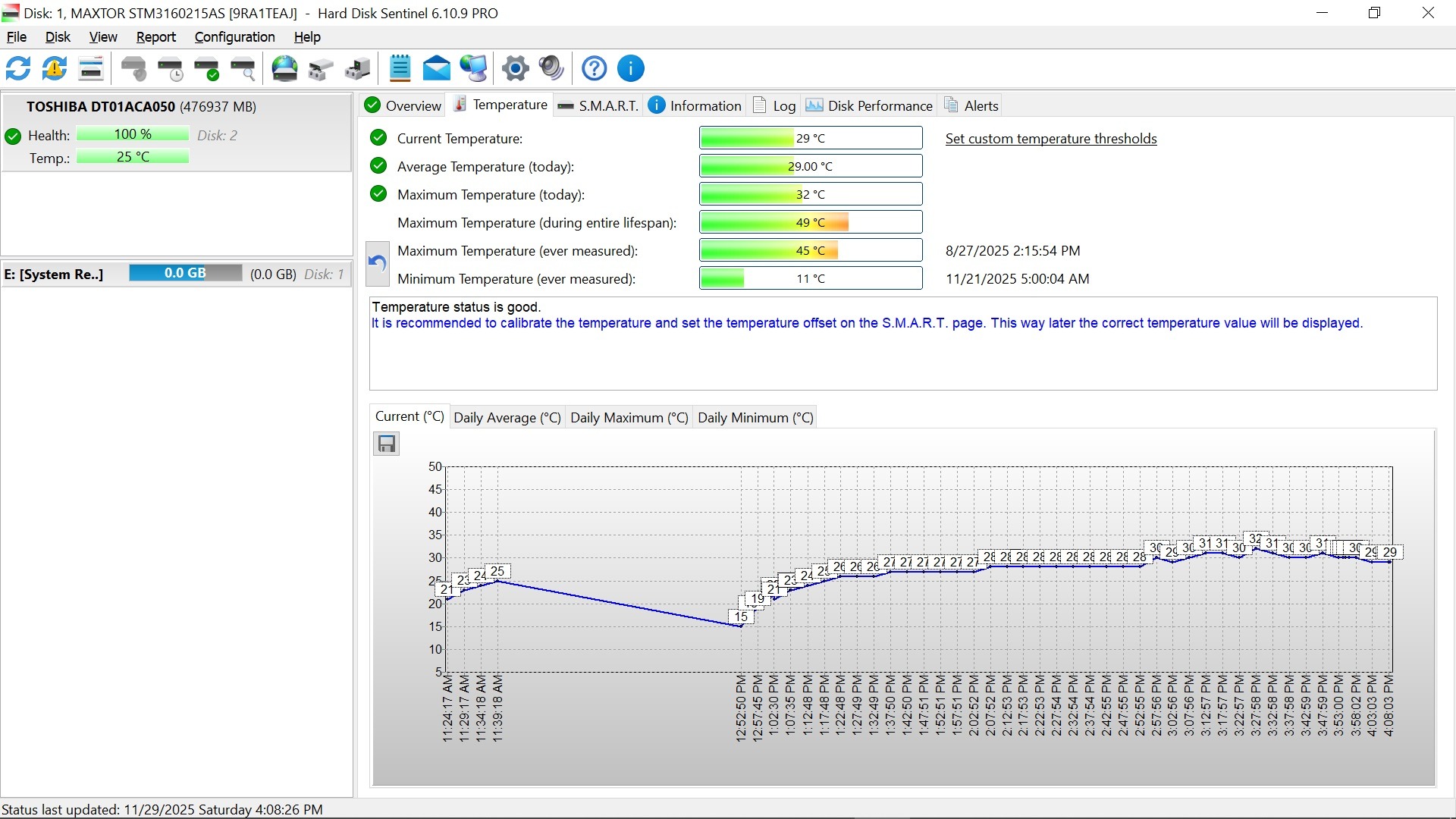The height and width of the screenshot is (819, 1456).
Task: Open the Disk menu
Action: click(58, 37)
